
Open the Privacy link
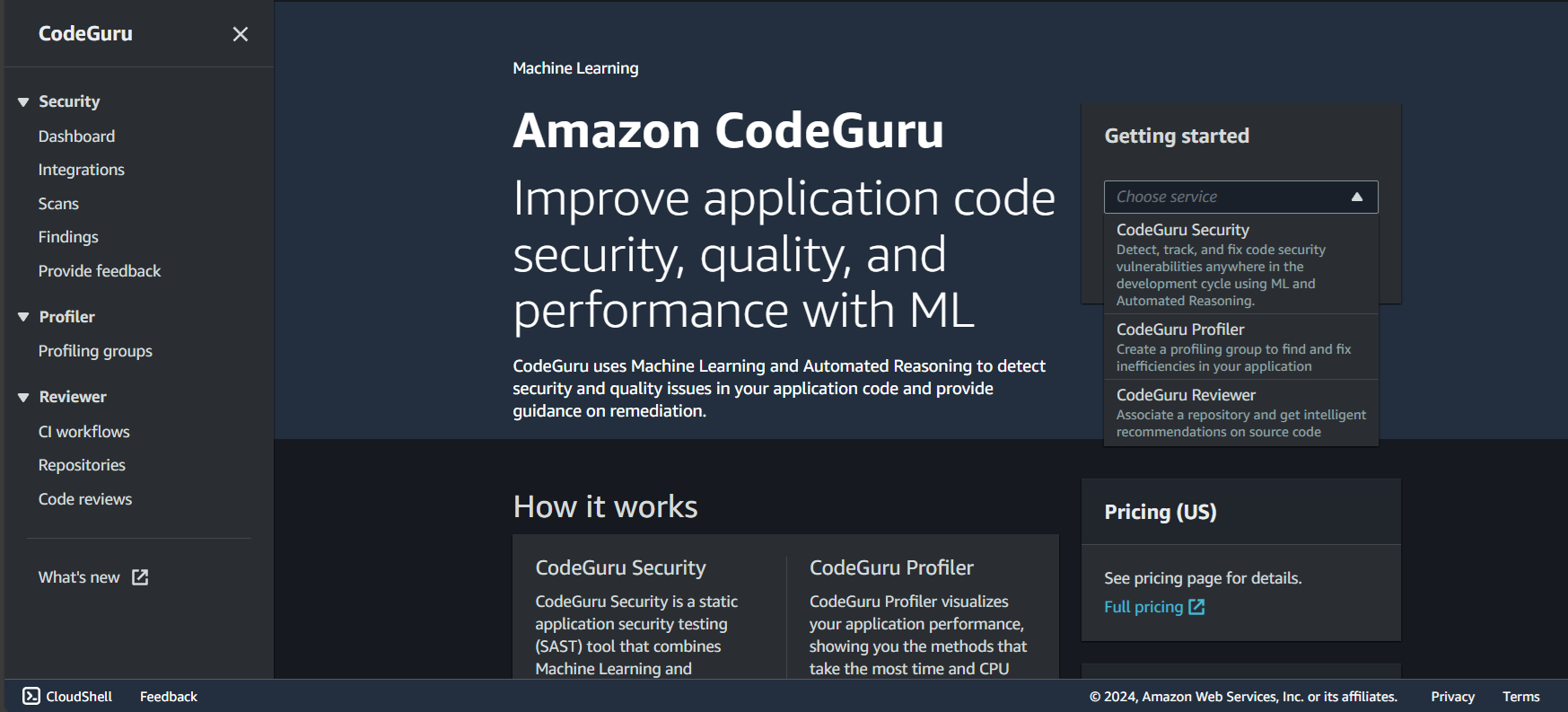(1452, 697)
